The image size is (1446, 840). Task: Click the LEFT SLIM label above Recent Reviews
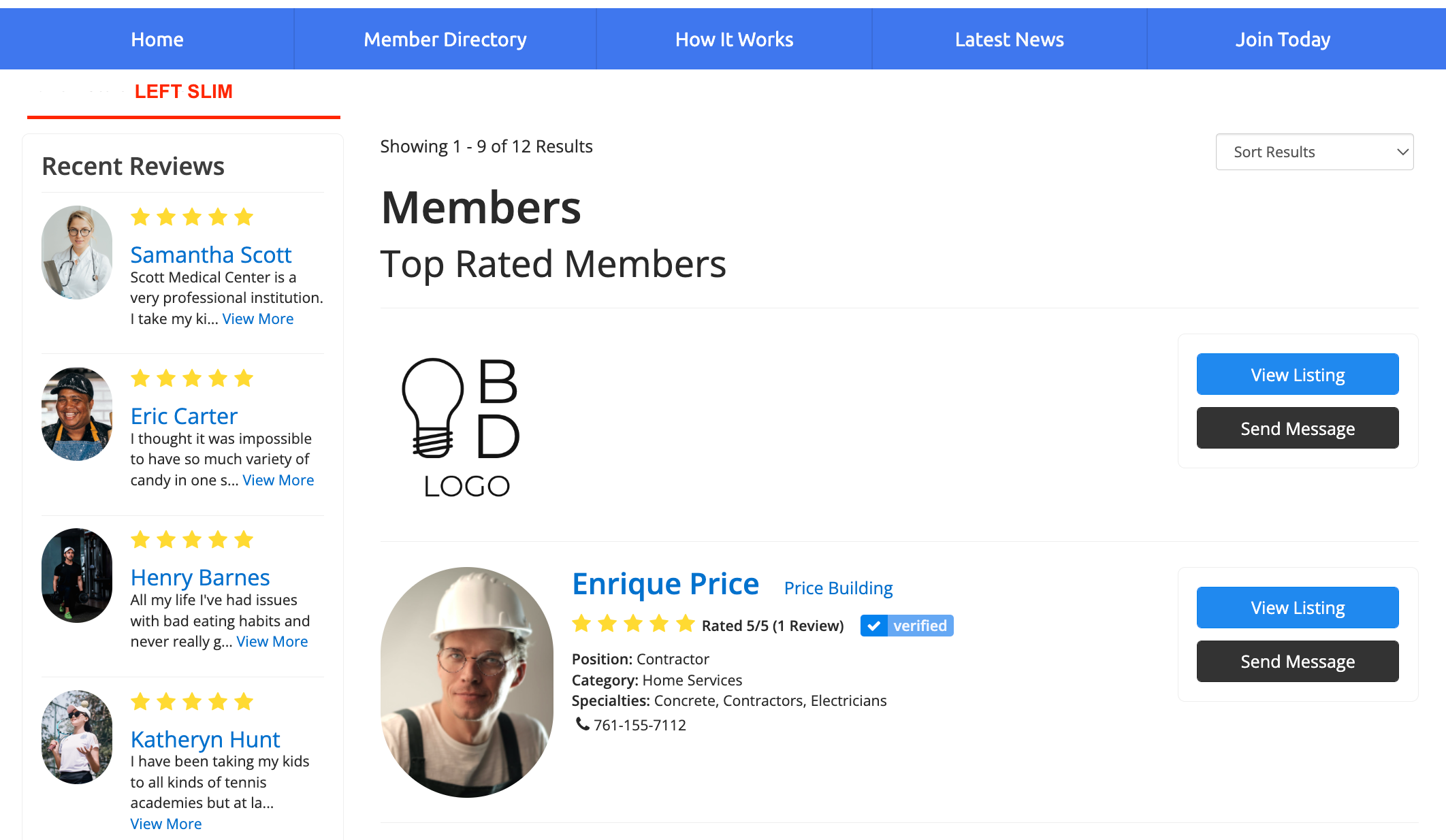(x=184, y=91)
